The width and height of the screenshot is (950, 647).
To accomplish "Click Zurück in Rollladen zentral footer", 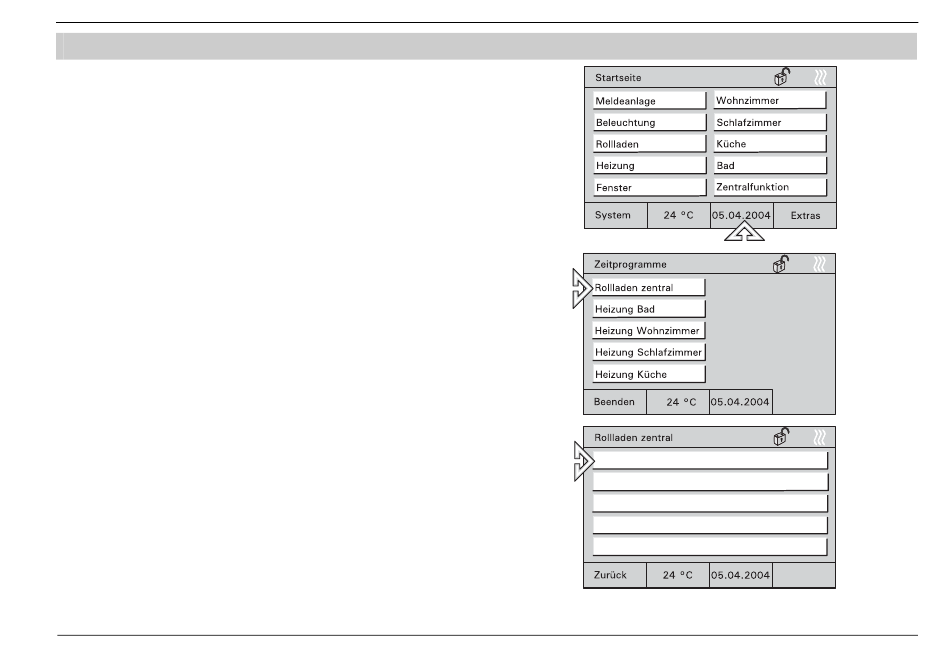I will point(615,575).
